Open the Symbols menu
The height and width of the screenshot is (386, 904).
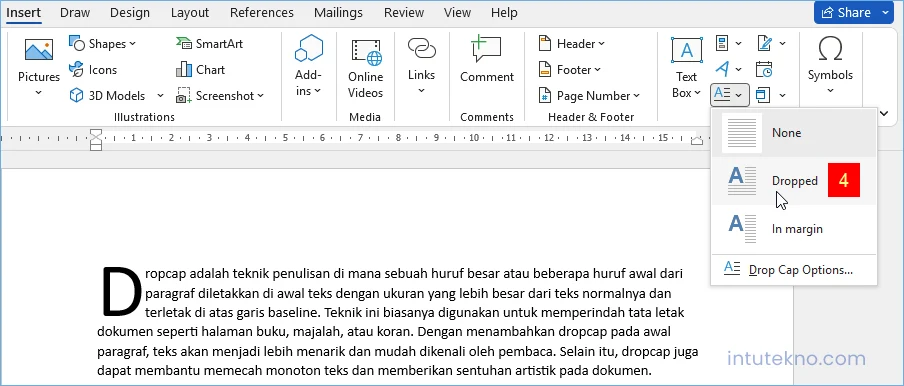click(830, 65)
